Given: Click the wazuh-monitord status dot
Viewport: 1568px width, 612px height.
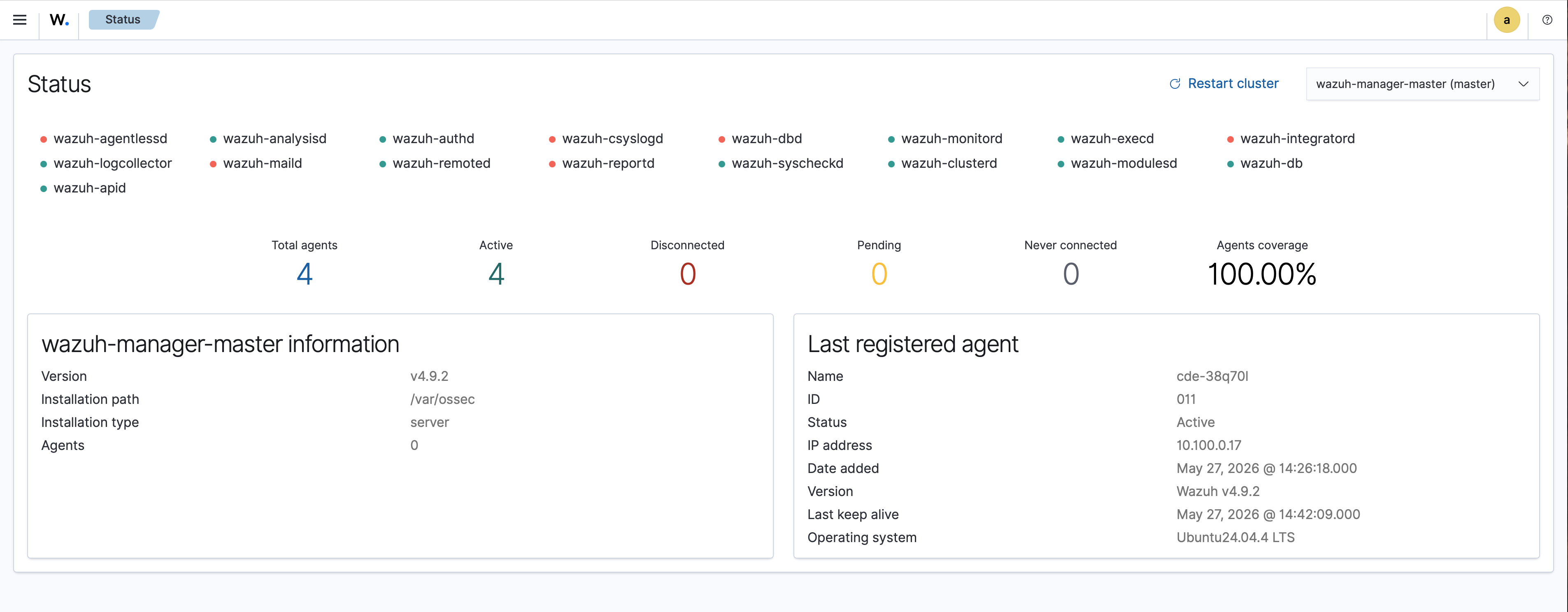Looking at the screenshot, I should [891, 140].
